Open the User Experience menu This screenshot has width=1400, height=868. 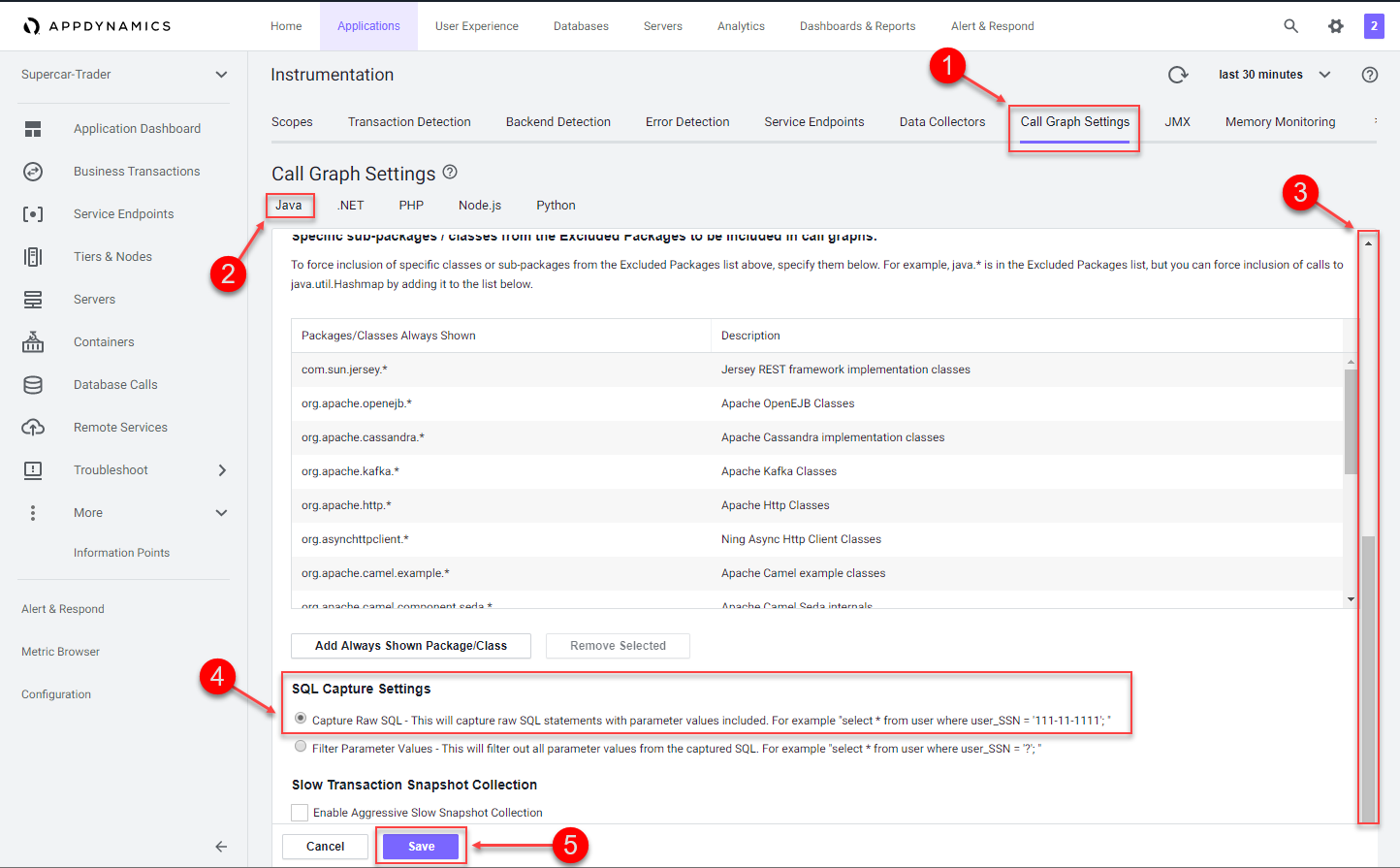pos(477,26)
